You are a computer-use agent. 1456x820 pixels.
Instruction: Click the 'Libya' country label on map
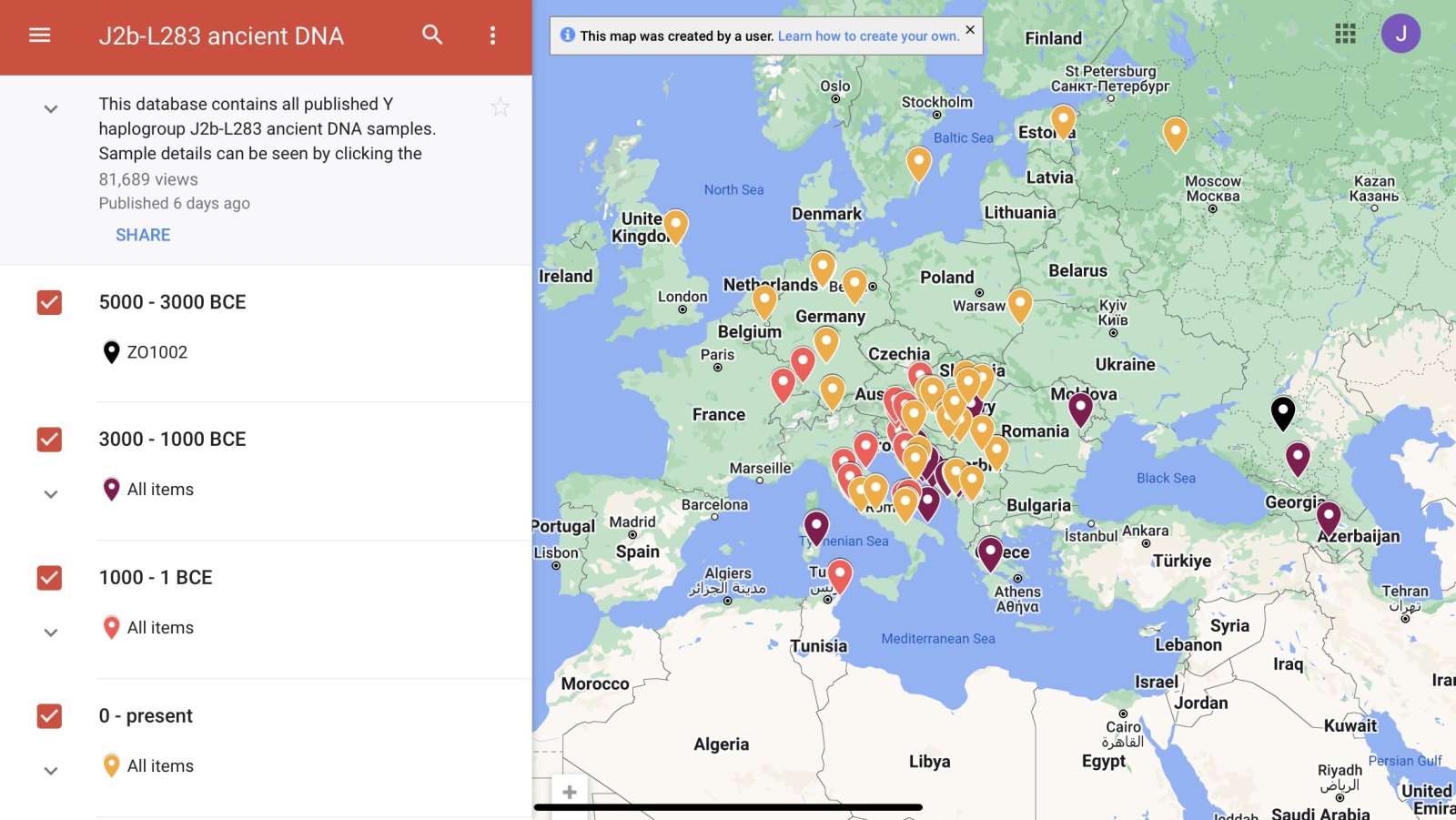(x=929, y=762)
